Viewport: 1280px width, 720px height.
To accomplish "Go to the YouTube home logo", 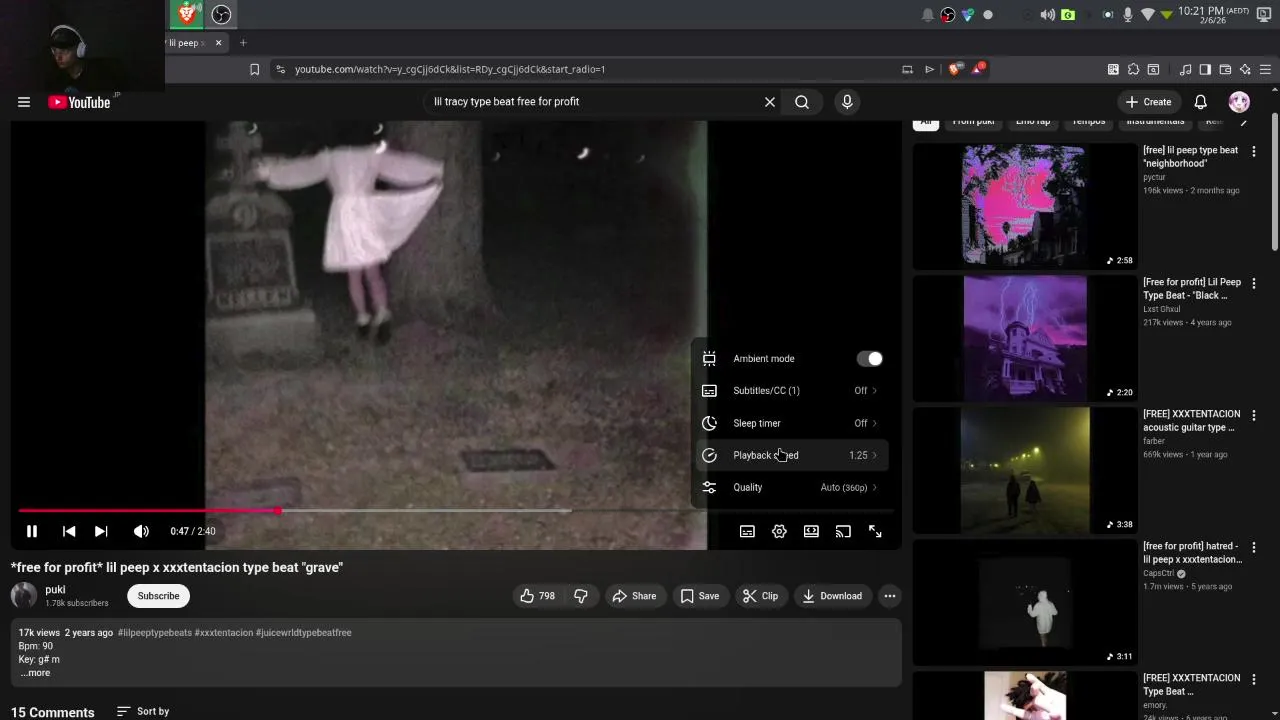I will click(80, 102).
